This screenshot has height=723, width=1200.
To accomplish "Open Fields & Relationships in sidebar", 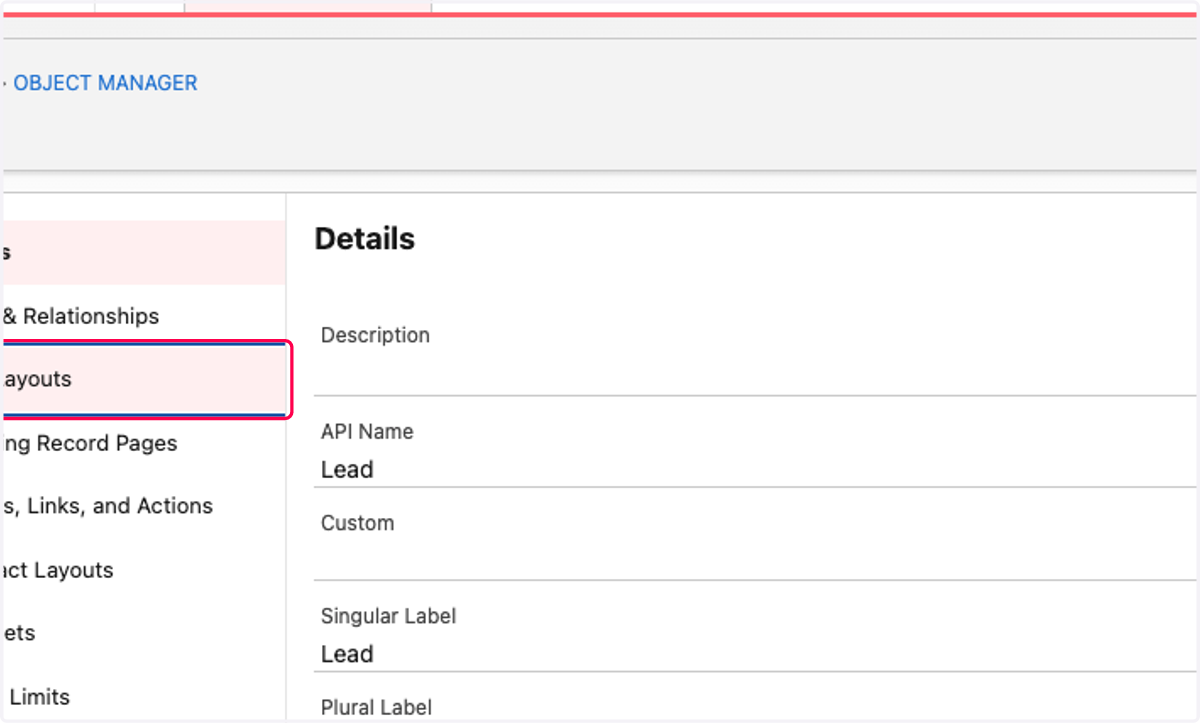I will coord(143,316).
